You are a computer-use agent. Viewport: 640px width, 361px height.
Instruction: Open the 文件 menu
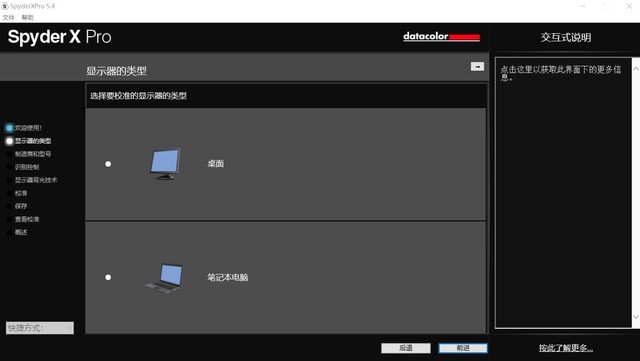(8, 17)
